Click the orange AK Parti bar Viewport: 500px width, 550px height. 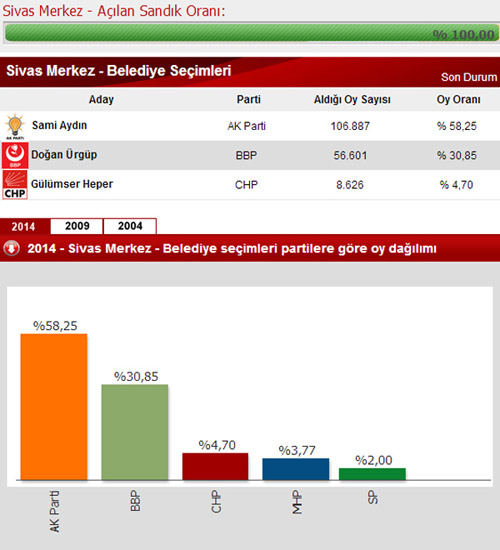pyautogui.click(x=54, y=407)
